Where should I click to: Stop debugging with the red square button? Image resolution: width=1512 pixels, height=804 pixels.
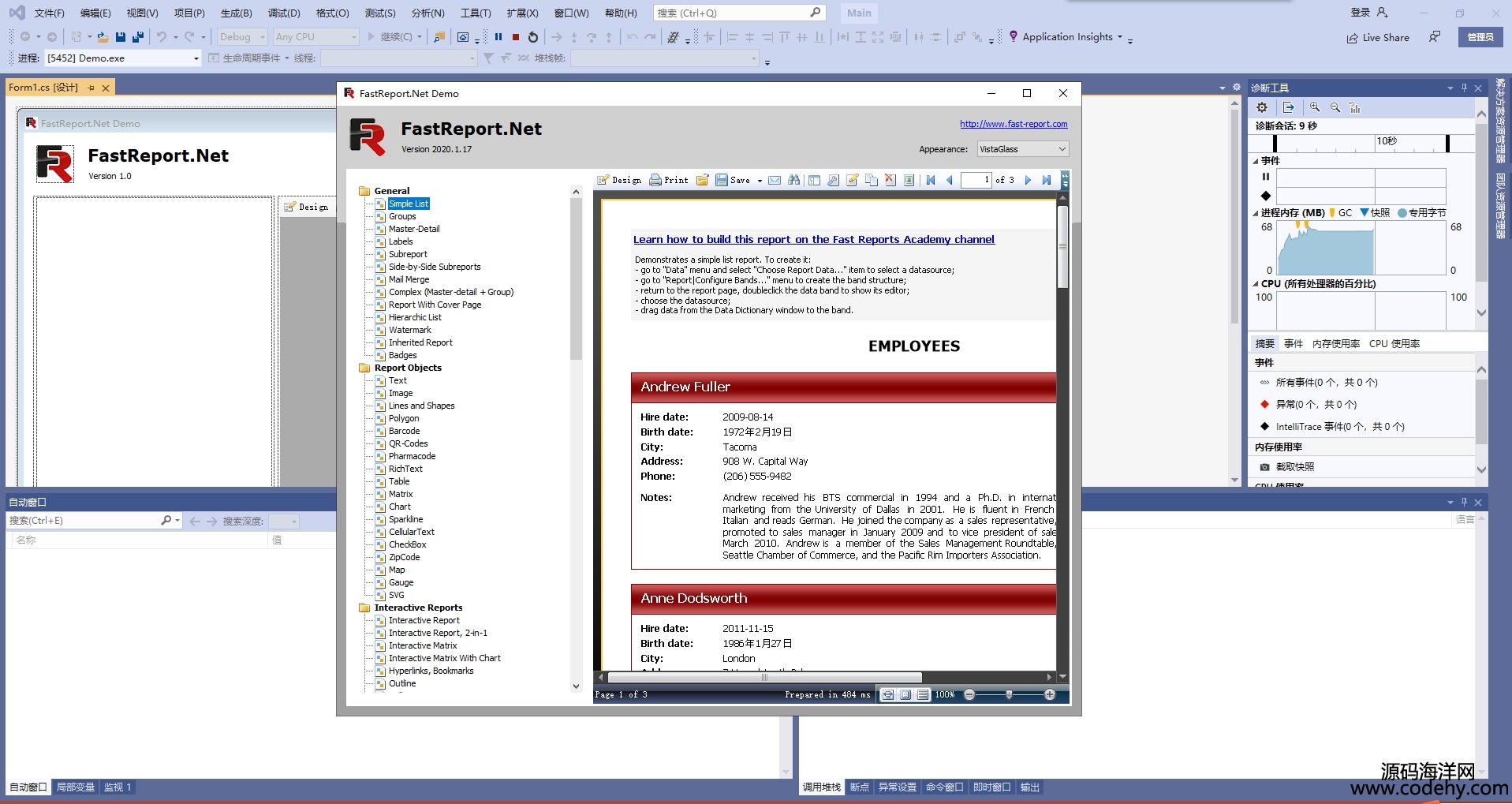(x=516, y=37)
